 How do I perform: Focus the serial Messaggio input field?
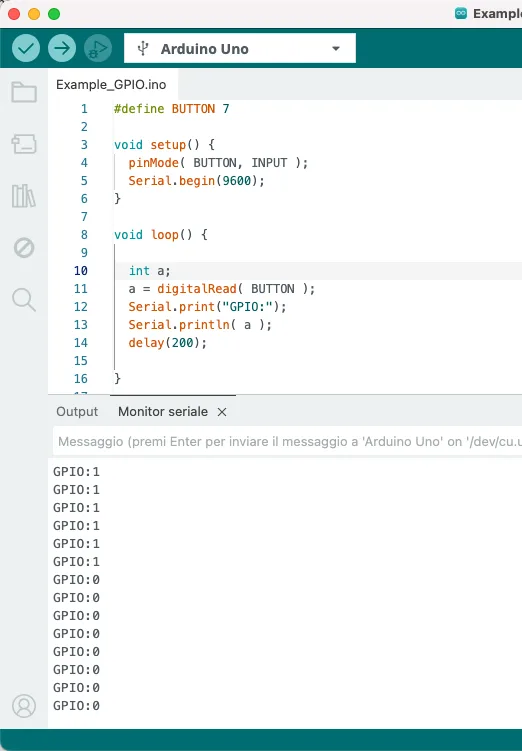287,441
